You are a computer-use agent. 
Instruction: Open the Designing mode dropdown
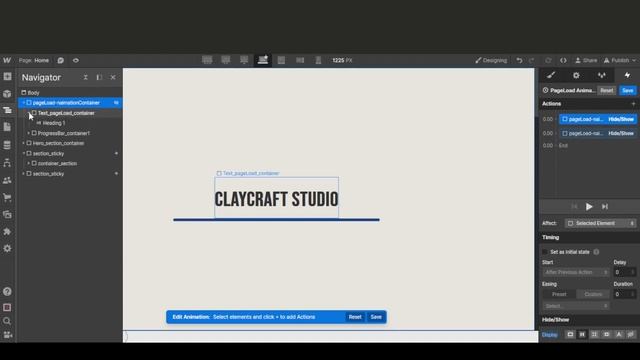[x=491, y=60]
